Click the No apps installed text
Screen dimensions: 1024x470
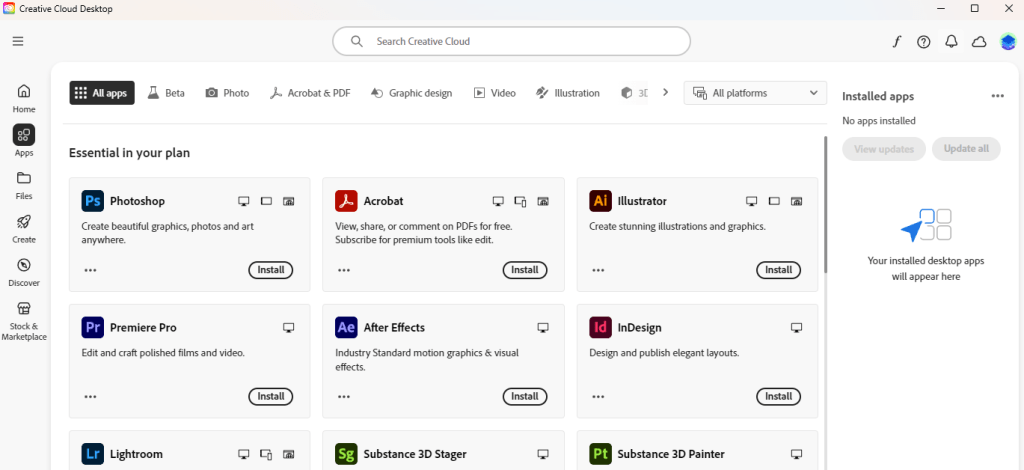pos(878,121)
